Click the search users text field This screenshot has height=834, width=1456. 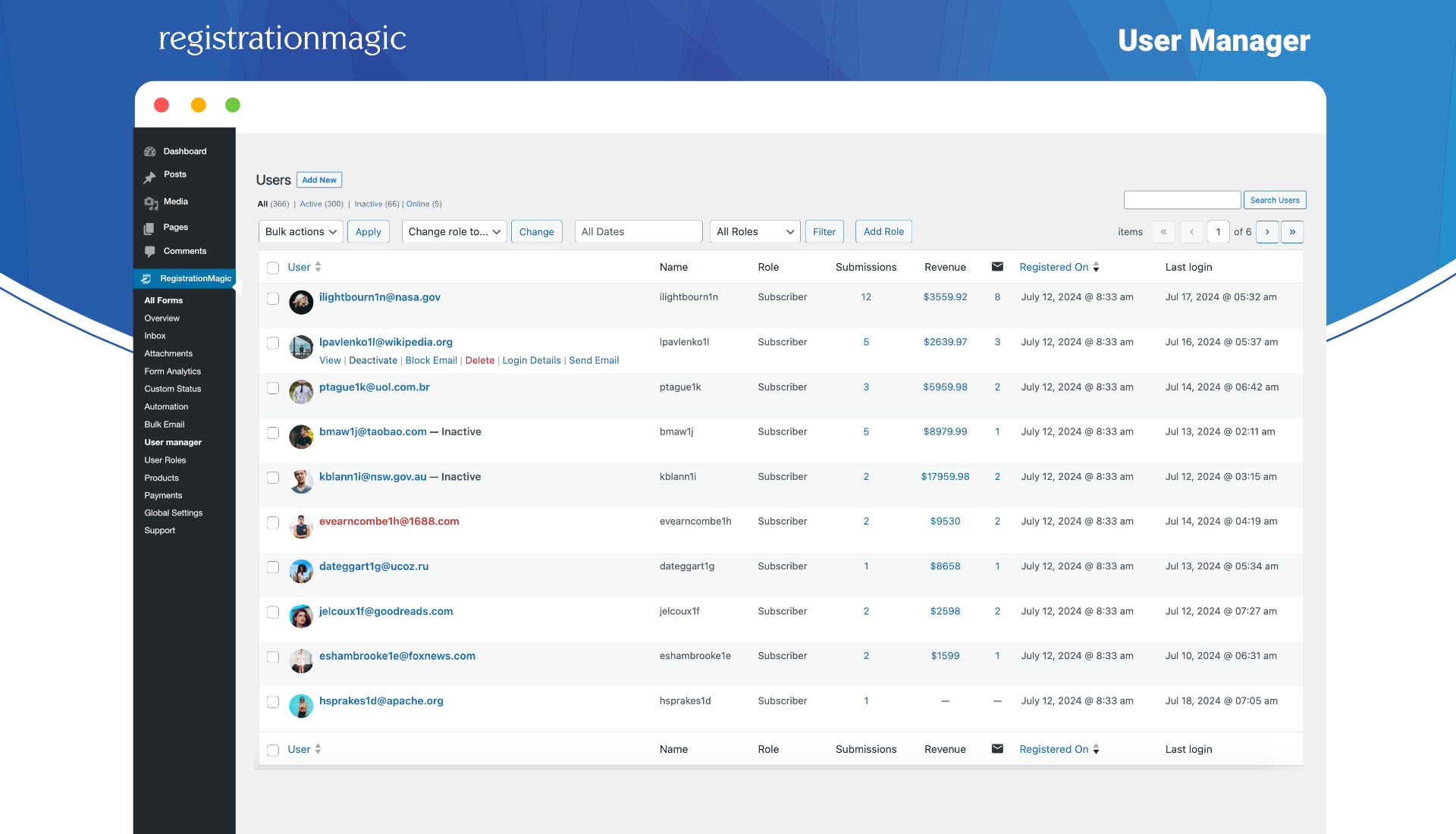tap(1181, 200)
